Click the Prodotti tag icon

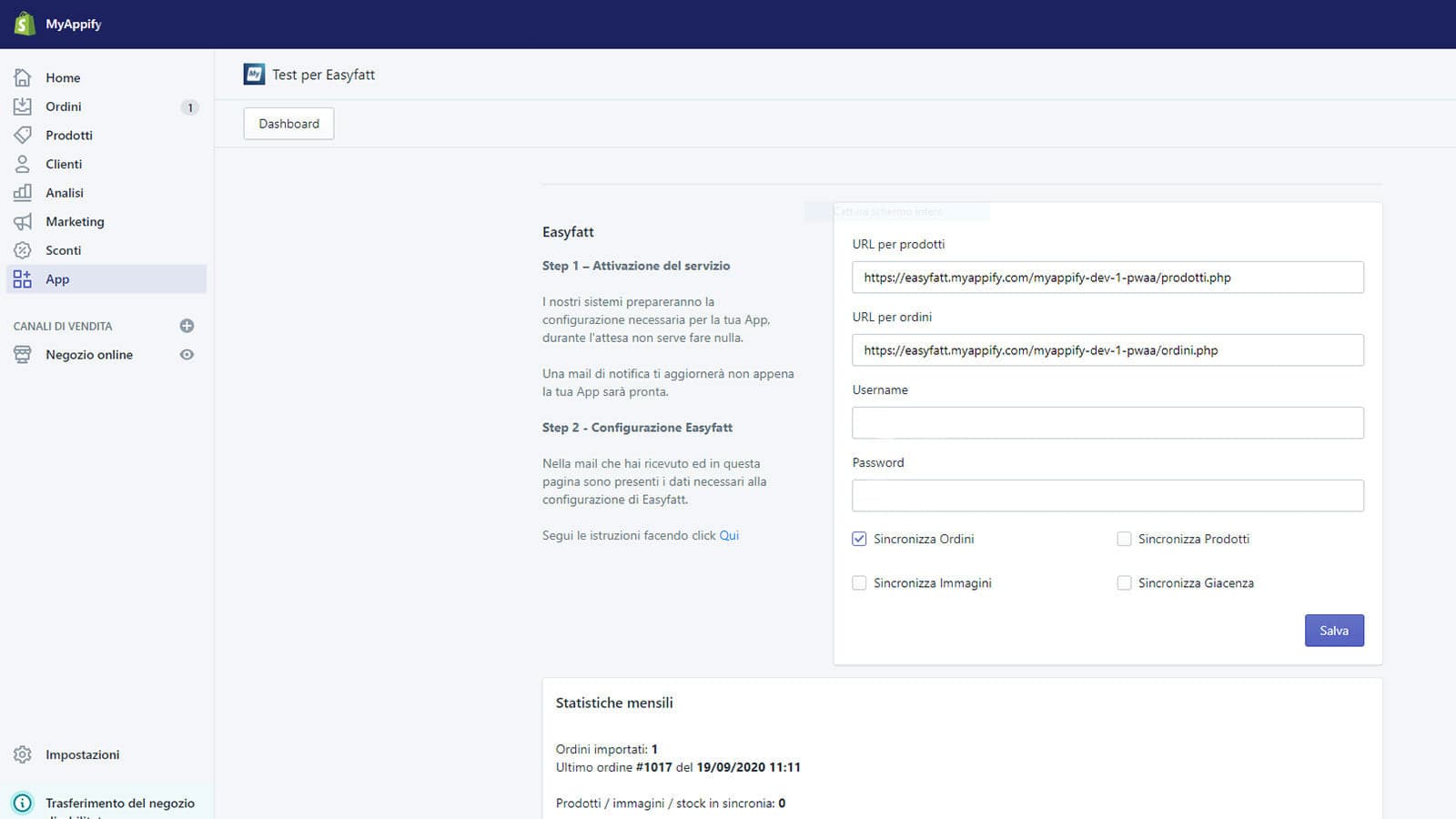(x=22, y=135)
